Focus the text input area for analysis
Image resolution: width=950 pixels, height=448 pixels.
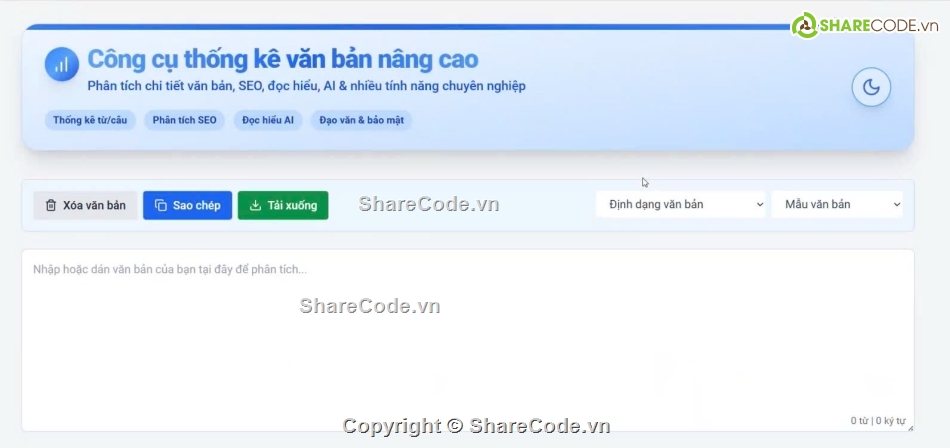point(468,340)
